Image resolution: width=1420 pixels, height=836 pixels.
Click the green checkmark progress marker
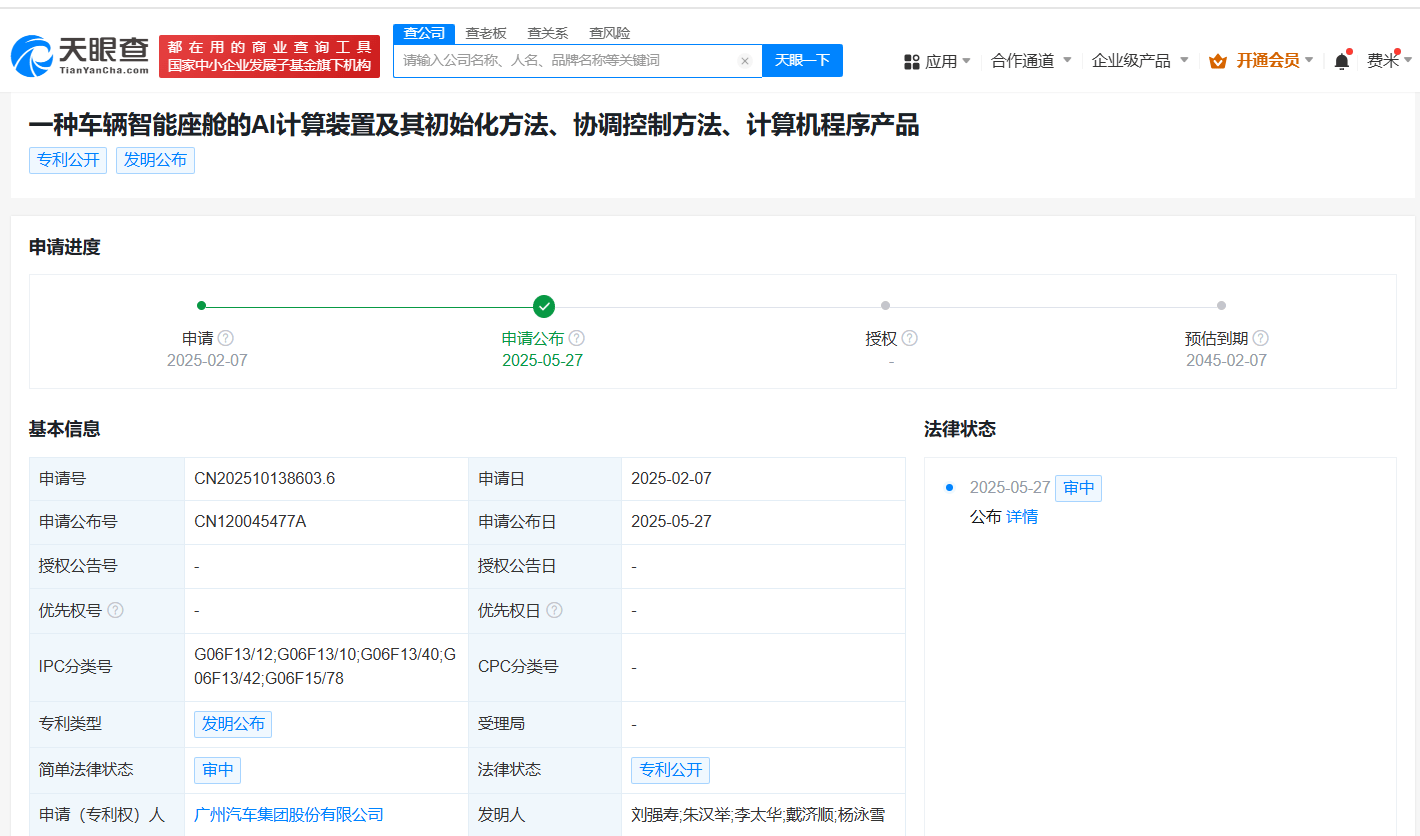pos(544,306)
